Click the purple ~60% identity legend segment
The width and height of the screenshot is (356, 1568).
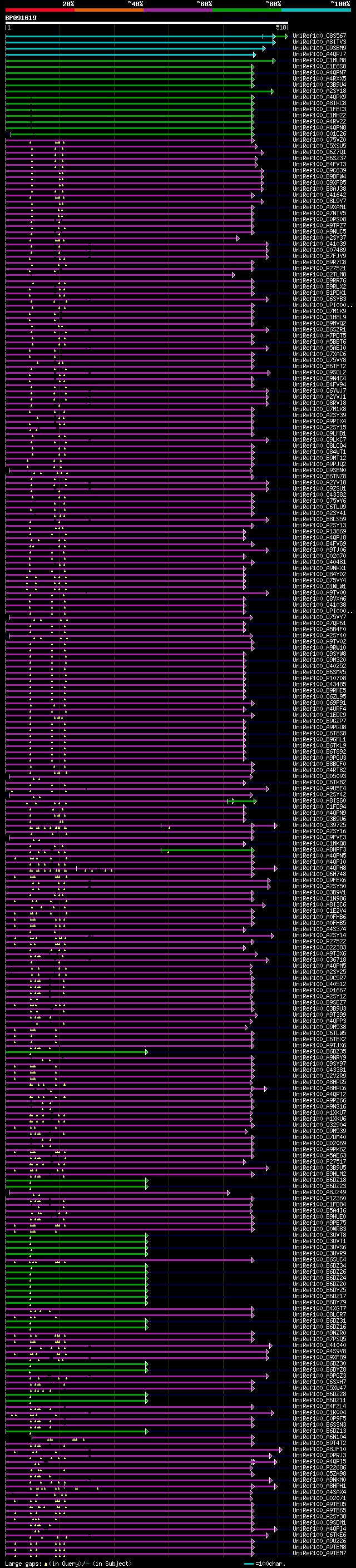click(179, 10)
